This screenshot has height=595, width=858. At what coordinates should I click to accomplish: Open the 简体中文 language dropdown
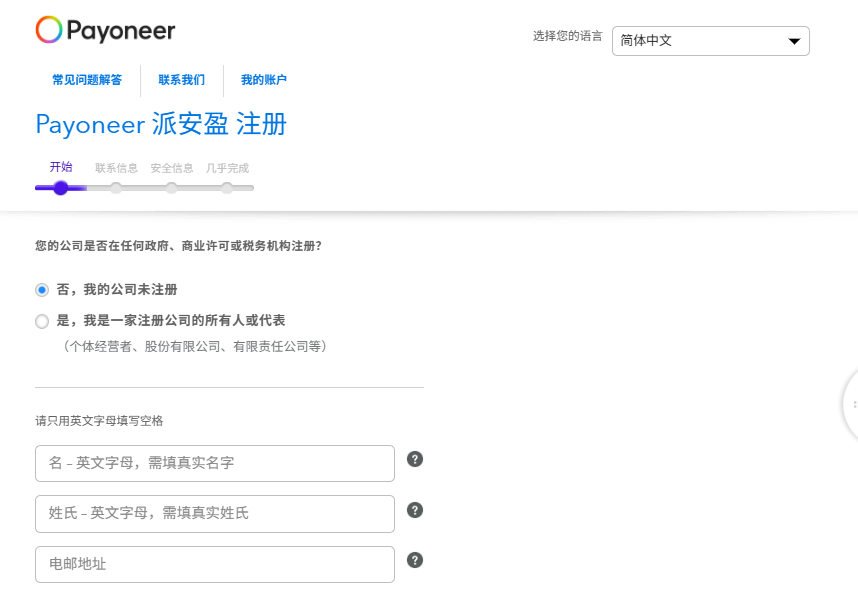click(710, 41)
